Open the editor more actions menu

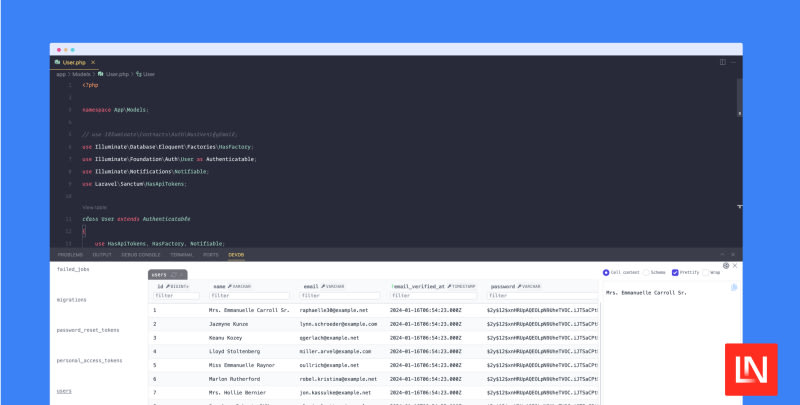(x=734, y=62)
